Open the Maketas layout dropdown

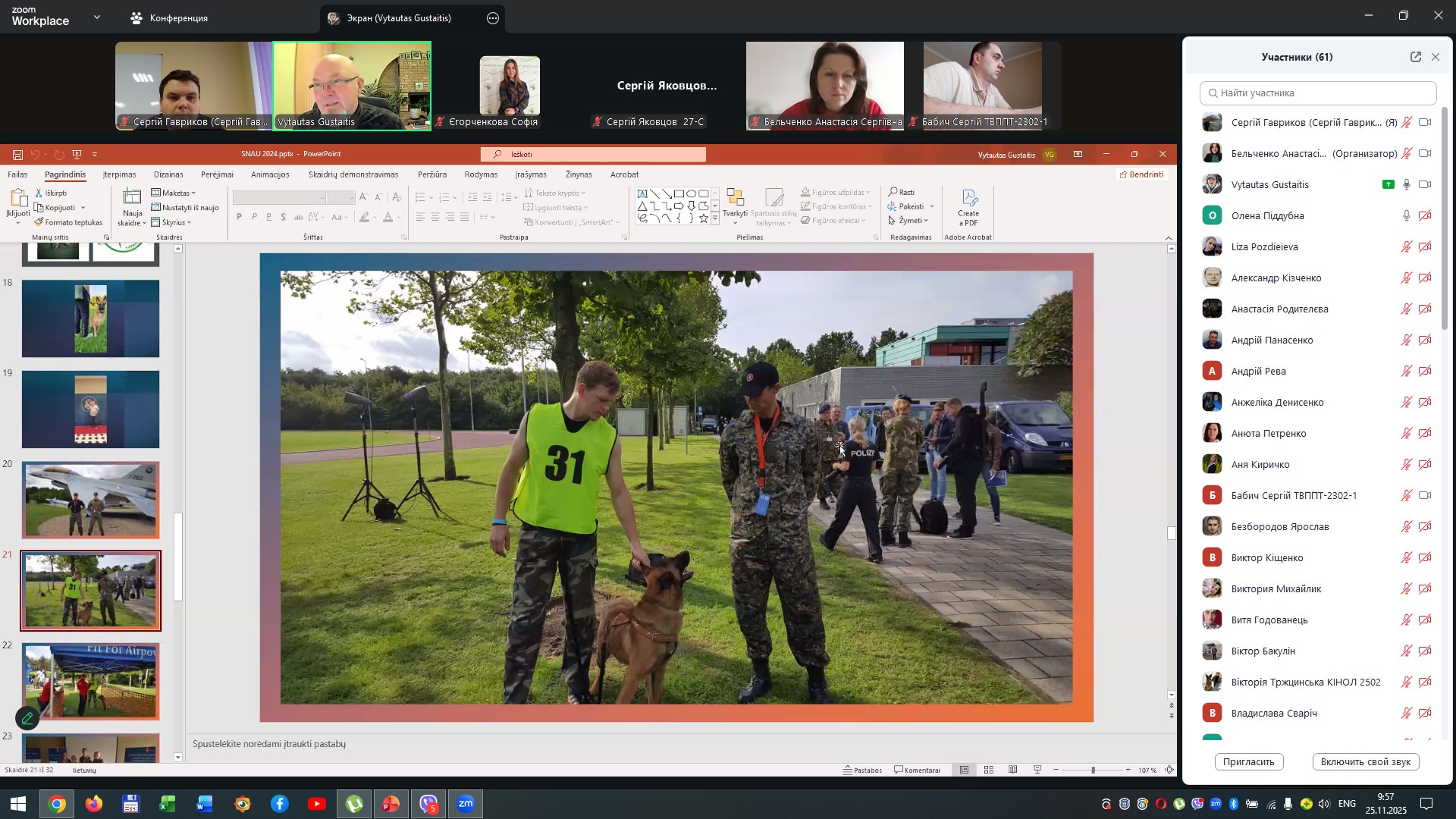(x=174, y=193)
